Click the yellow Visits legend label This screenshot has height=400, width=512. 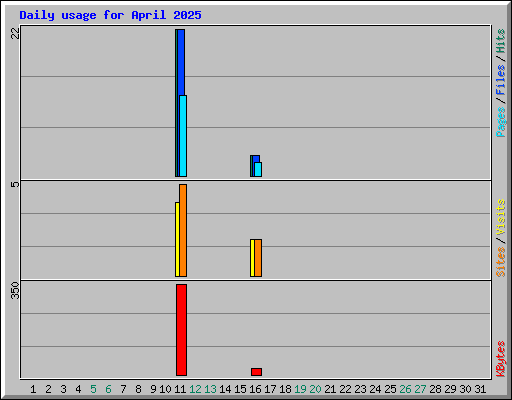click(x=501, y=217)
